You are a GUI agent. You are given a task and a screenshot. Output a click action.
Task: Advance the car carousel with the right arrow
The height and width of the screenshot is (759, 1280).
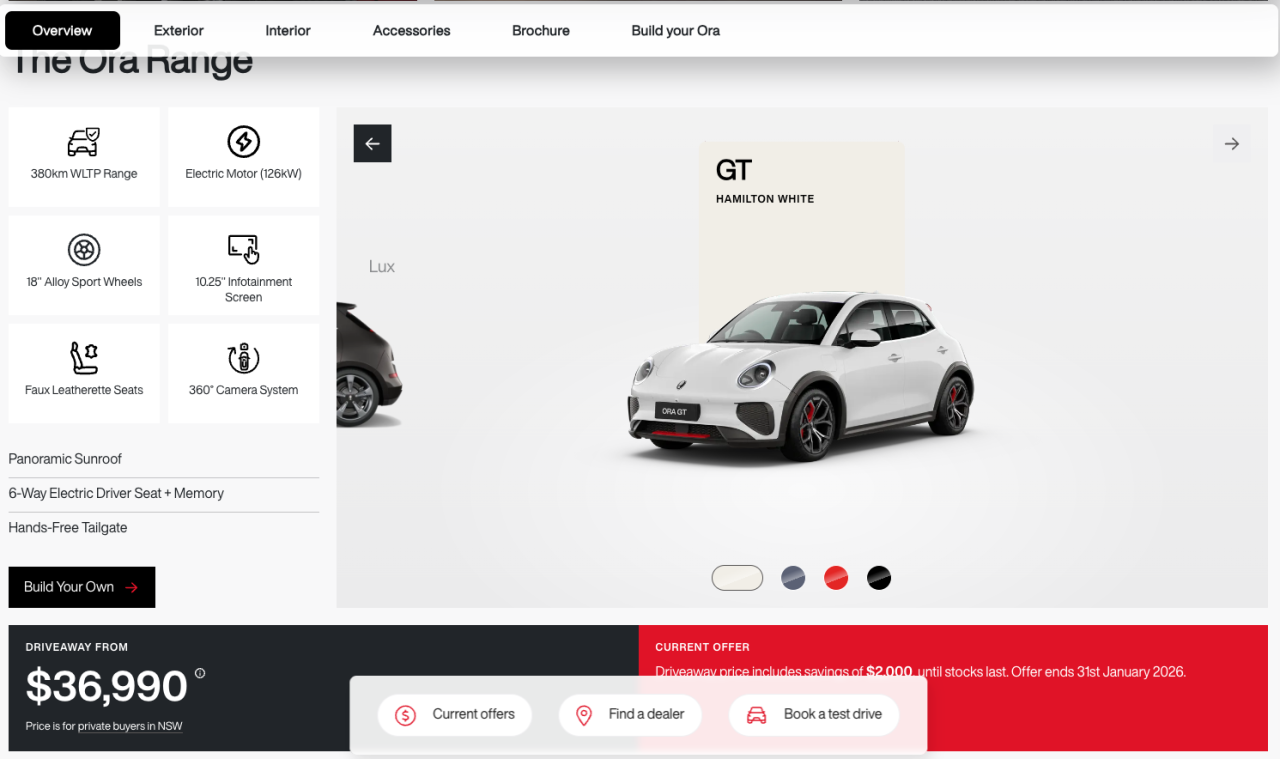point(1231,143)
